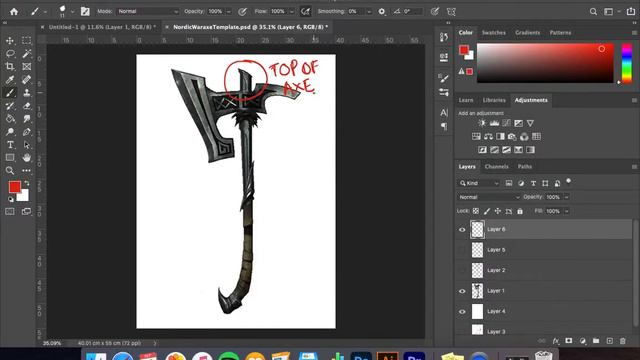
Task: Open the Search icon in options bar
Action: [x=593, y=12]
